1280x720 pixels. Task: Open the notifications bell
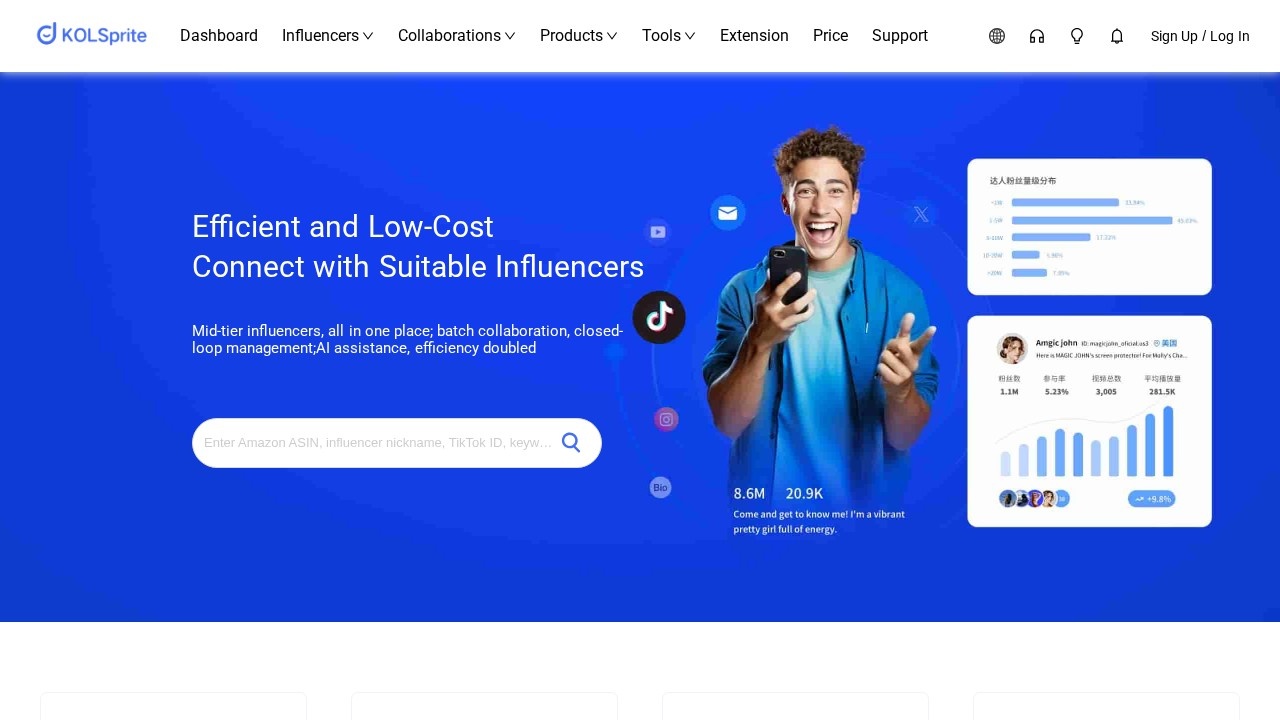tap(1117, 36)
